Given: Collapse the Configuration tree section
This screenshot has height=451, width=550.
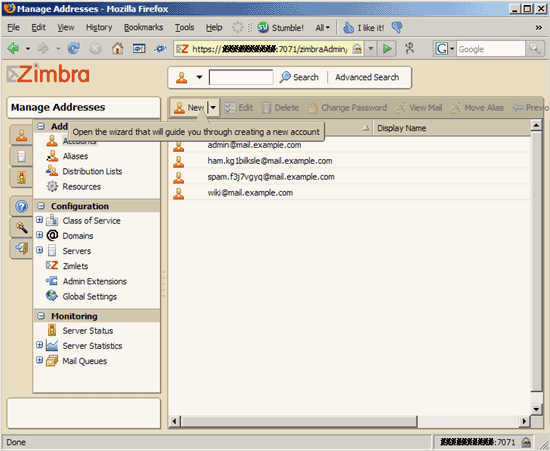Looking at the screenshot, I should 41,206.
